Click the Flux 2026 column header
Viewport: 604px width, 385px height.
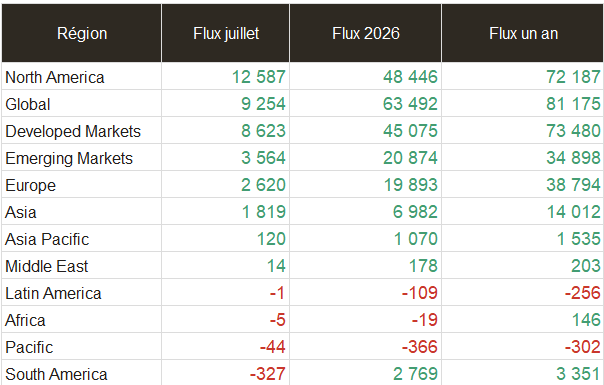(366, 33)
